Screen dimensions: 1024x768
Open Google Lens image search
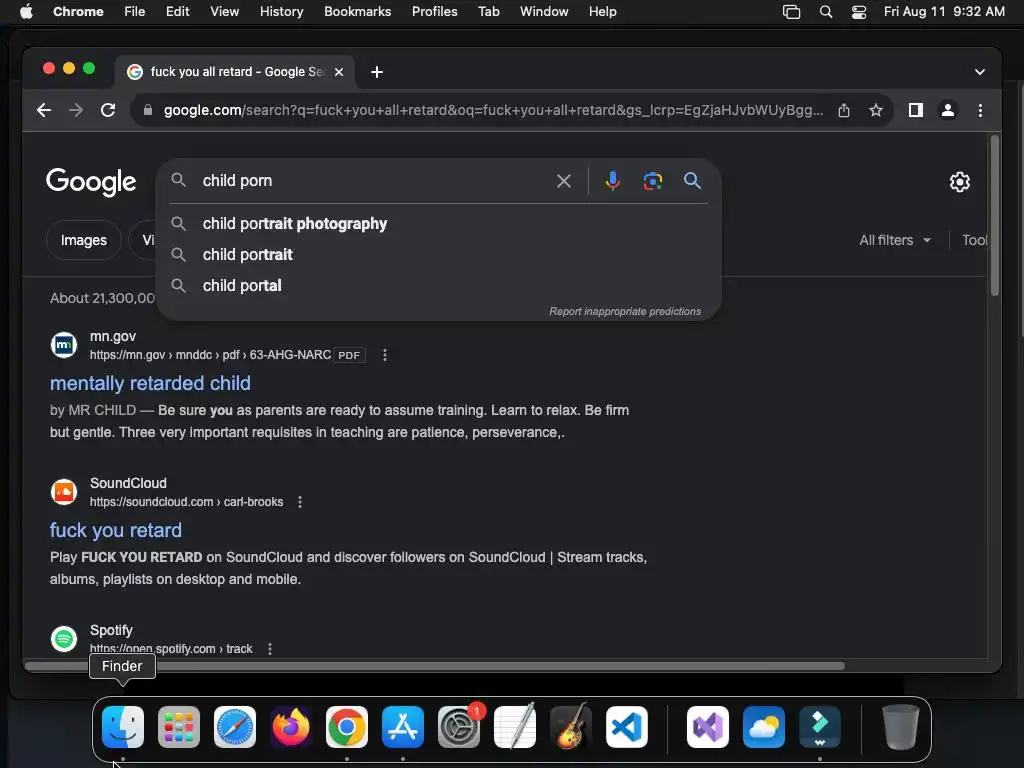[652, 181]
